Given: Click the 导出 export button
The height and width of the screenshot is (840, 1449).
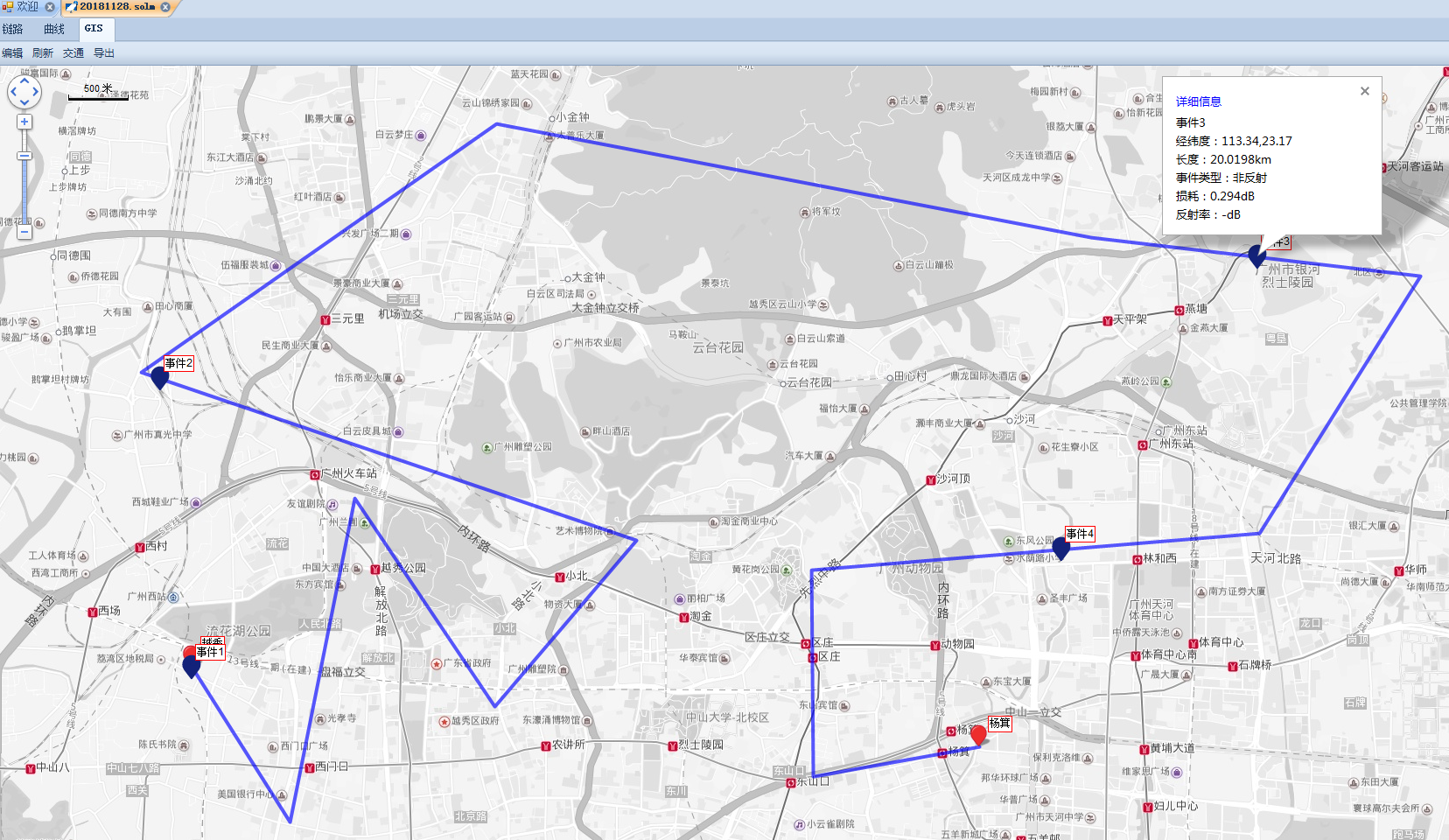Looking at the screenshot, I should [104, 53].
